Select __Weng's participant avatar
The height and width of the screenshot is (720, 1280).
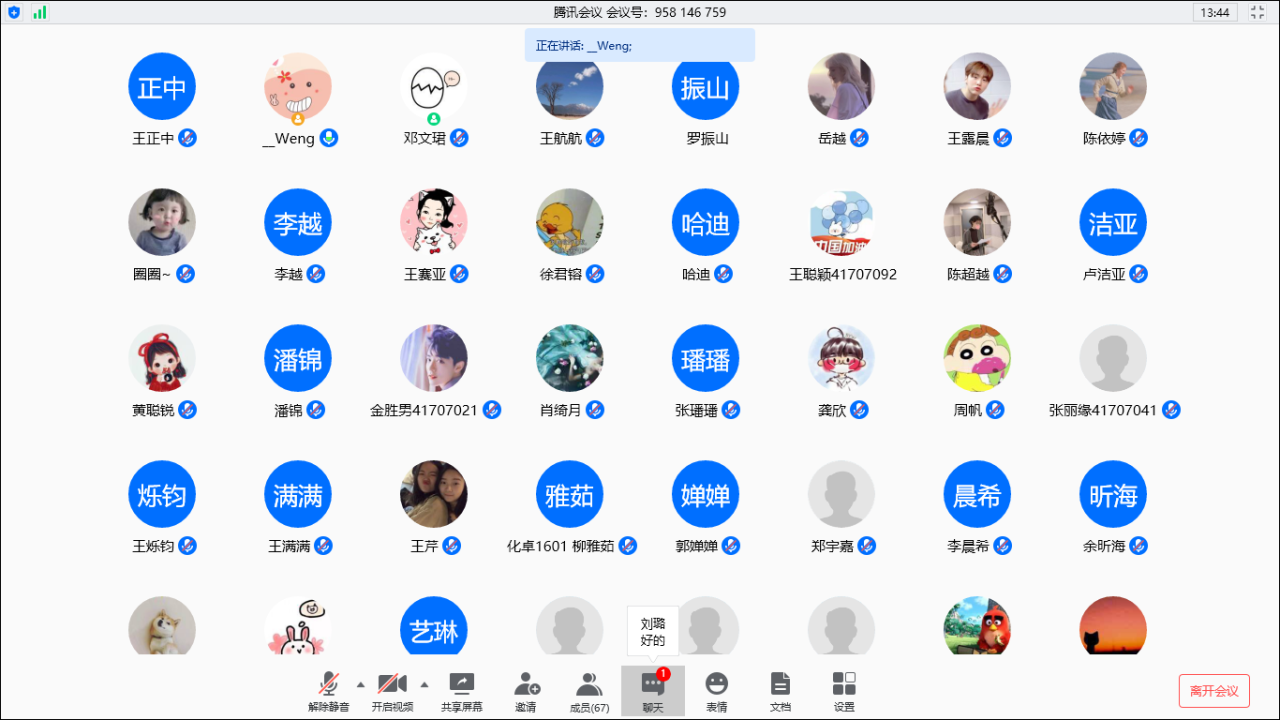tap(297, 86)
